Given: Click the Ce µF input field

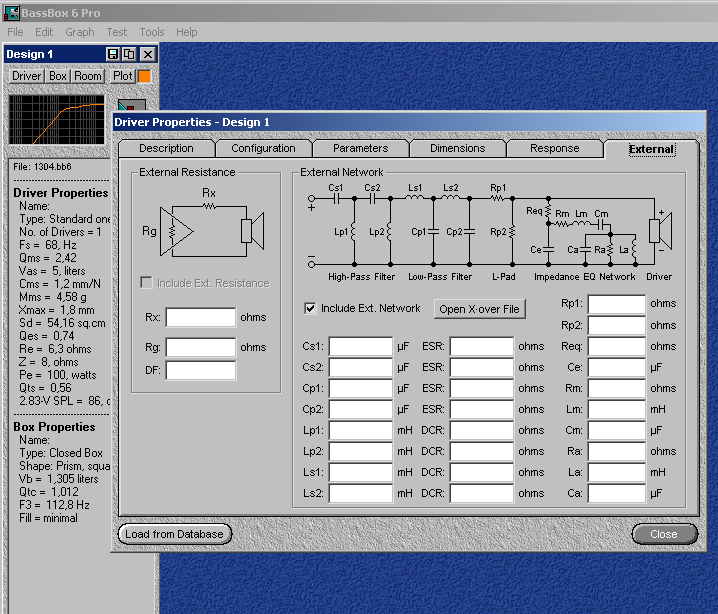Looking at the screenshot, I should click(617, 368).
